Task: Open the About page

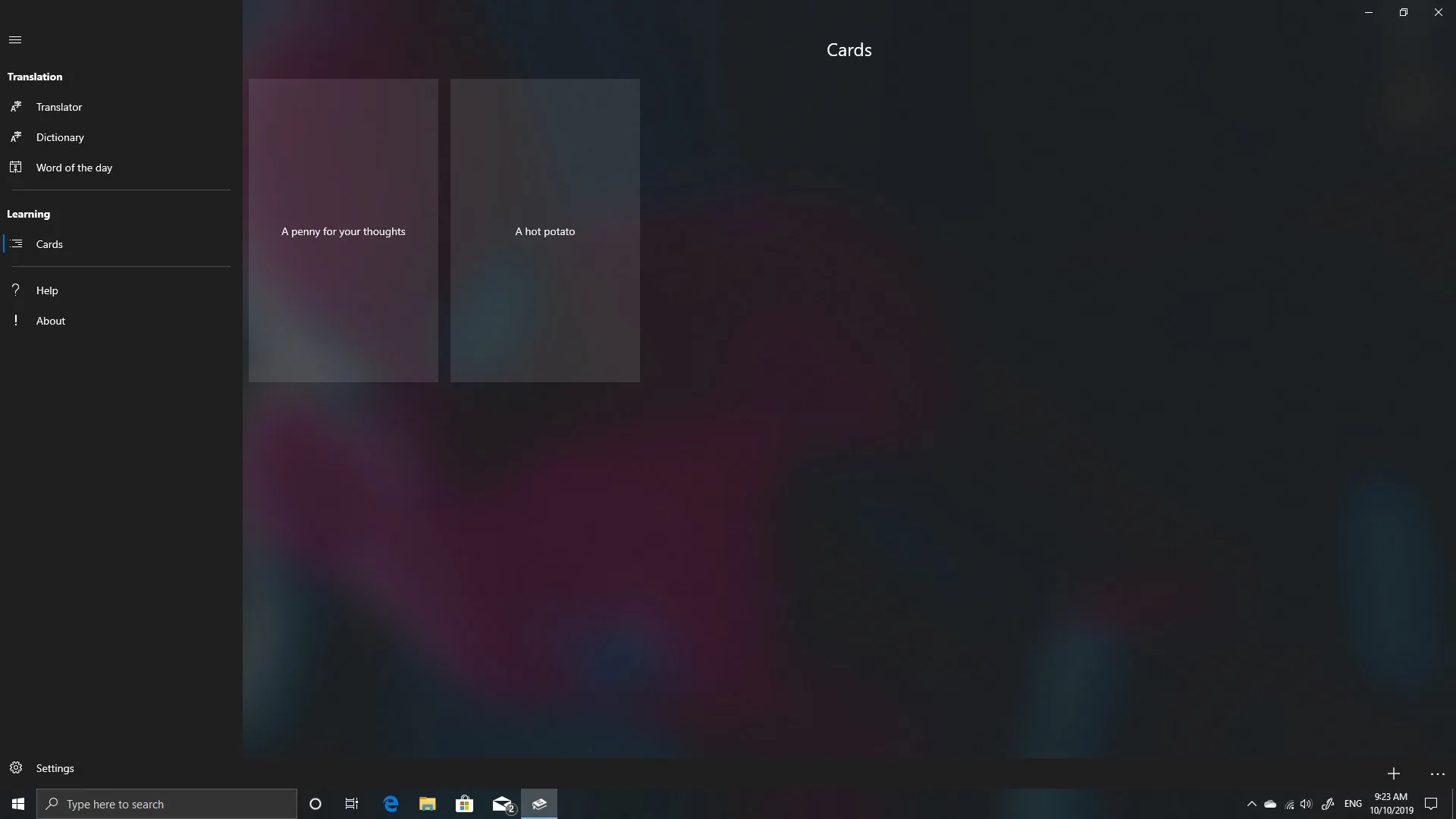Action: pyautogui.click(x=121, y=321)
